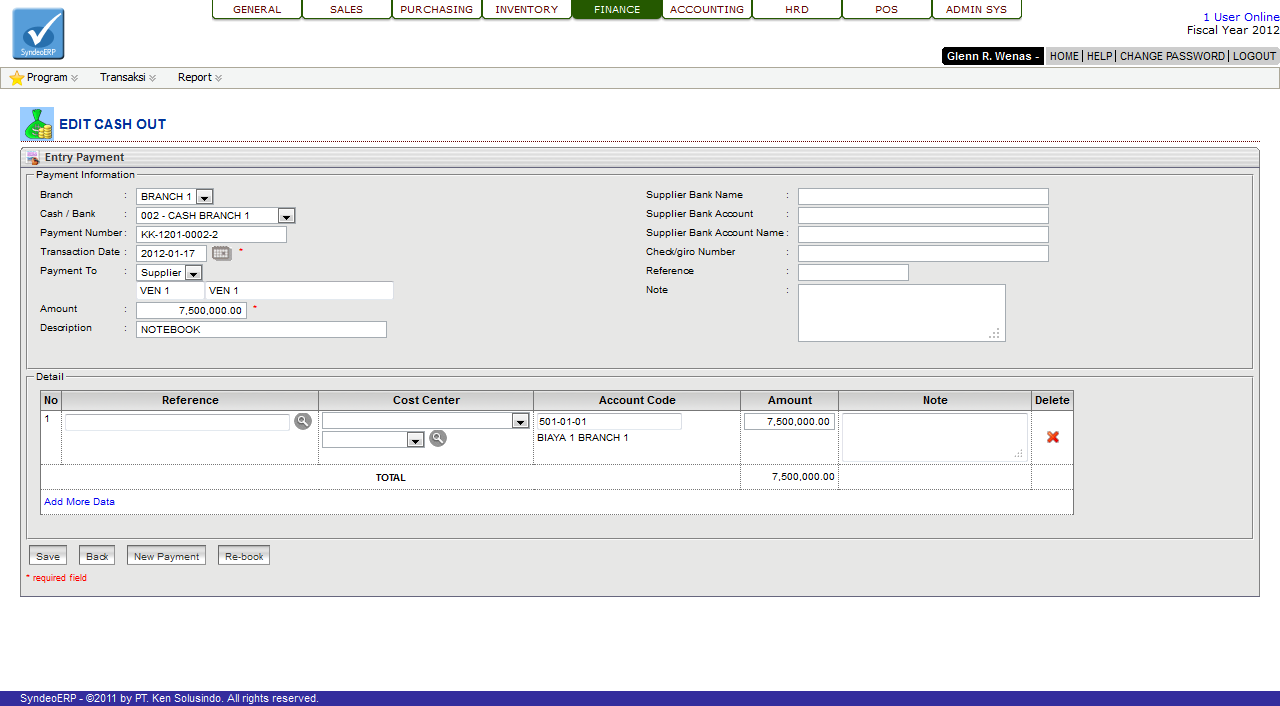Click the SyndeoERP logo icon
Image resolution: width=1280 pixels, height=706 pixels.
coord(38,34)
